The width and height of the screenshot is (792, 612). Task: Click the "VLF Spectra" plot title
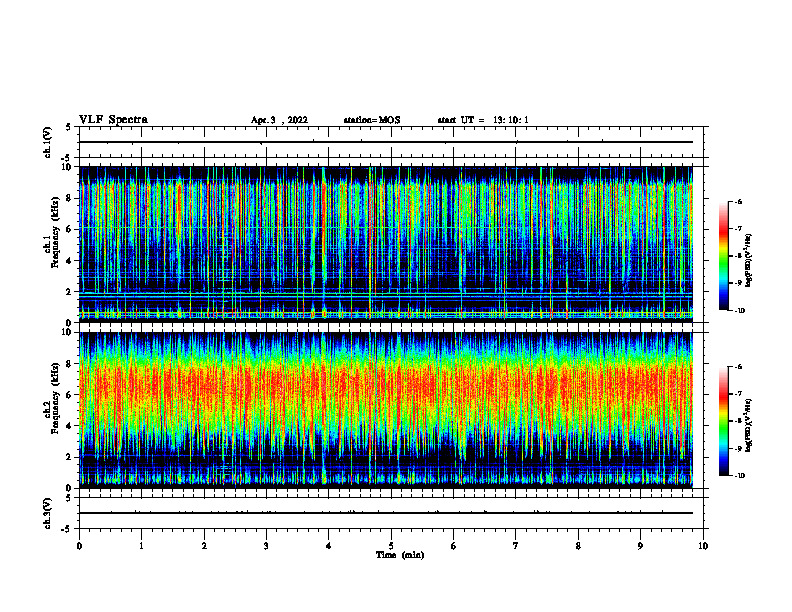[x=113, y=120]
